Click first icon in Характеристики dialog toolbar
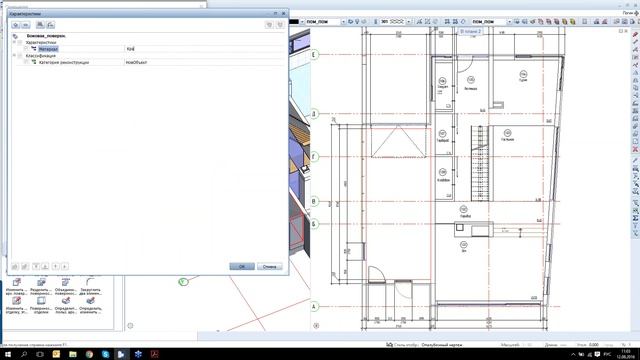Viewport: 640px width, 360px height. click(16, 25)
